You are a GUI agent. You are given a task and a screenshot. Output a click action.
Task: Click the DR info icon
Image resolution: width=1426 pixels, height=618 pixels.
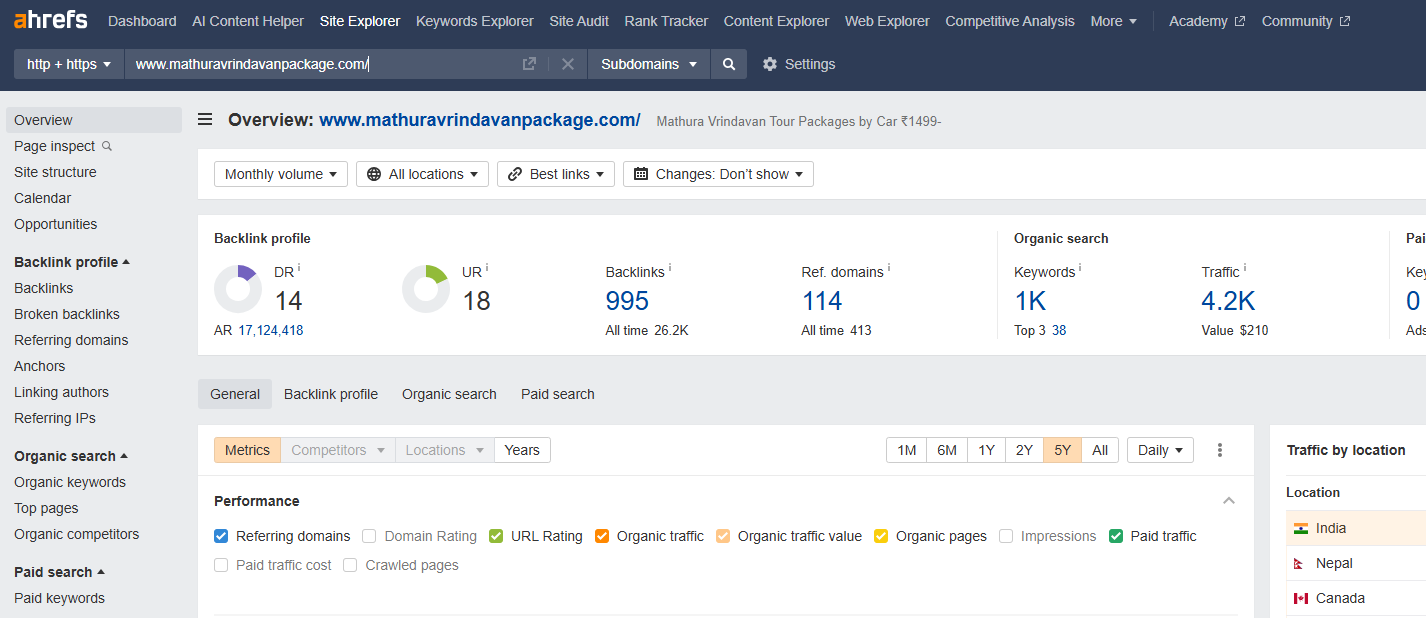(x=299, y=269)
